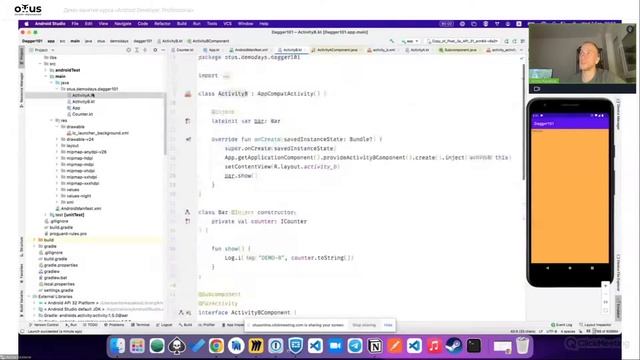This screenshot has height=360, width=640.
Task: Switch to the Counter.kt editor tab
Action: coord(182,50)
